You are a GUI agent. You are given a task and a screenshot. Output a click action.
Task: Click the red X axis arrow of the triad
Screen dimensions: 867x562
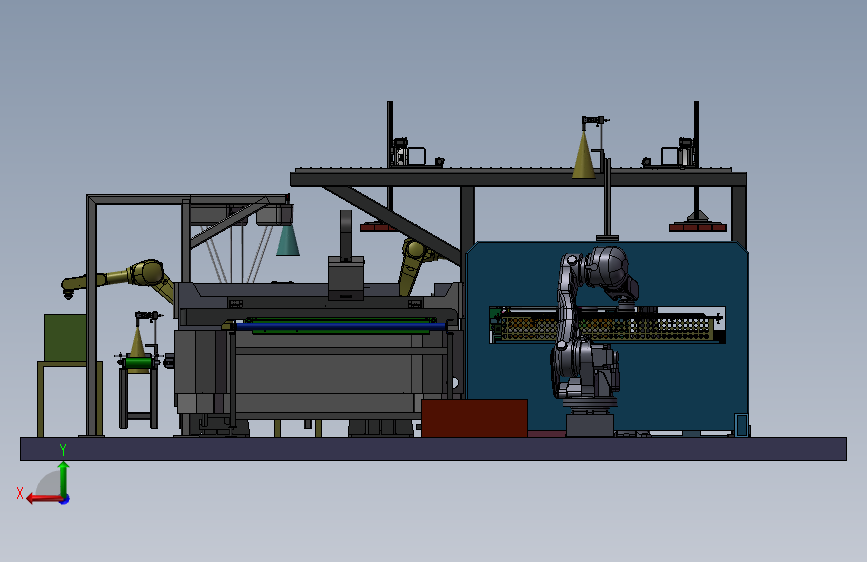pos(43,499)
